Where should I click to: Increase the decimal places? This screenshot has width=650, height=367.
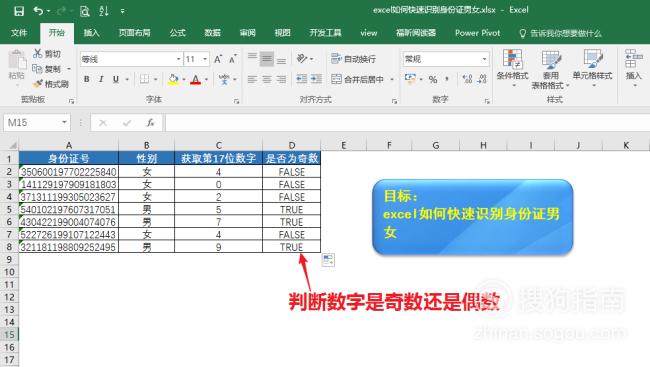click(467, 79)
